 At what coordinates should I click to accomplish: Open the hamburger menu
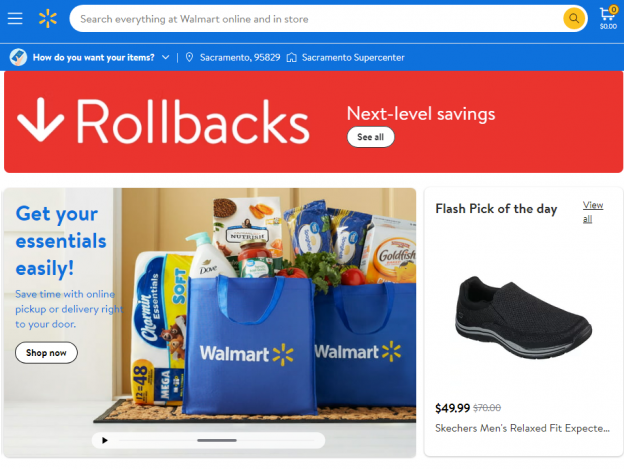15,18
